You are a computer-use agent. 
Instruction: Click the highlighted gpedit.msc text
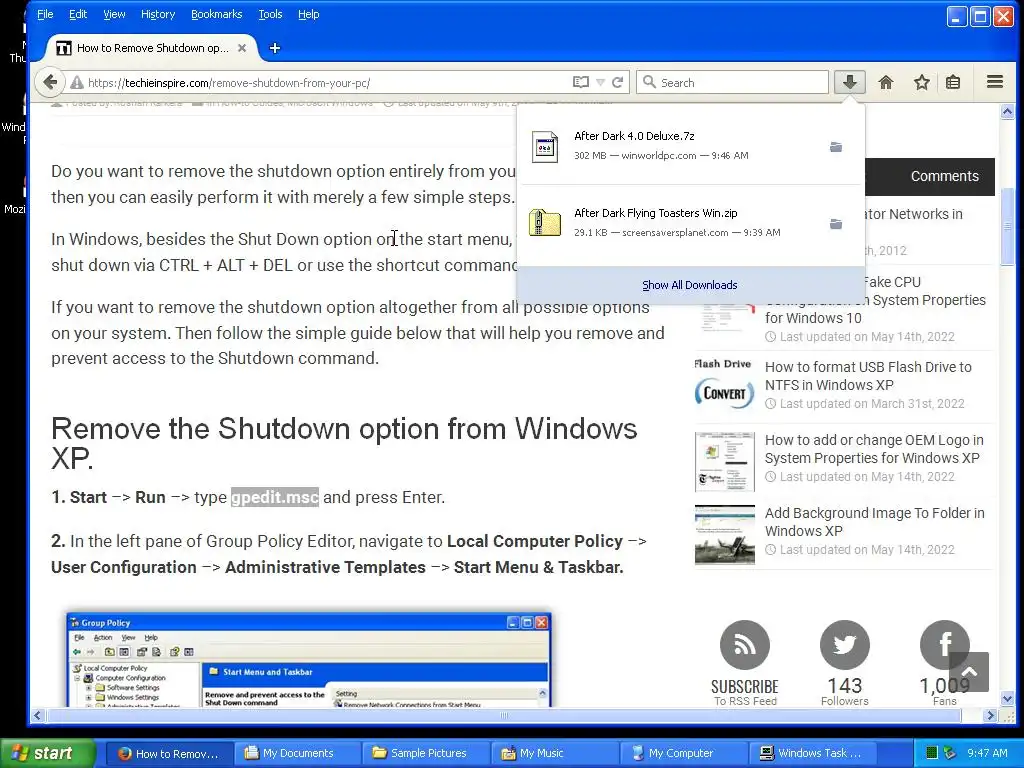(275, 497)
